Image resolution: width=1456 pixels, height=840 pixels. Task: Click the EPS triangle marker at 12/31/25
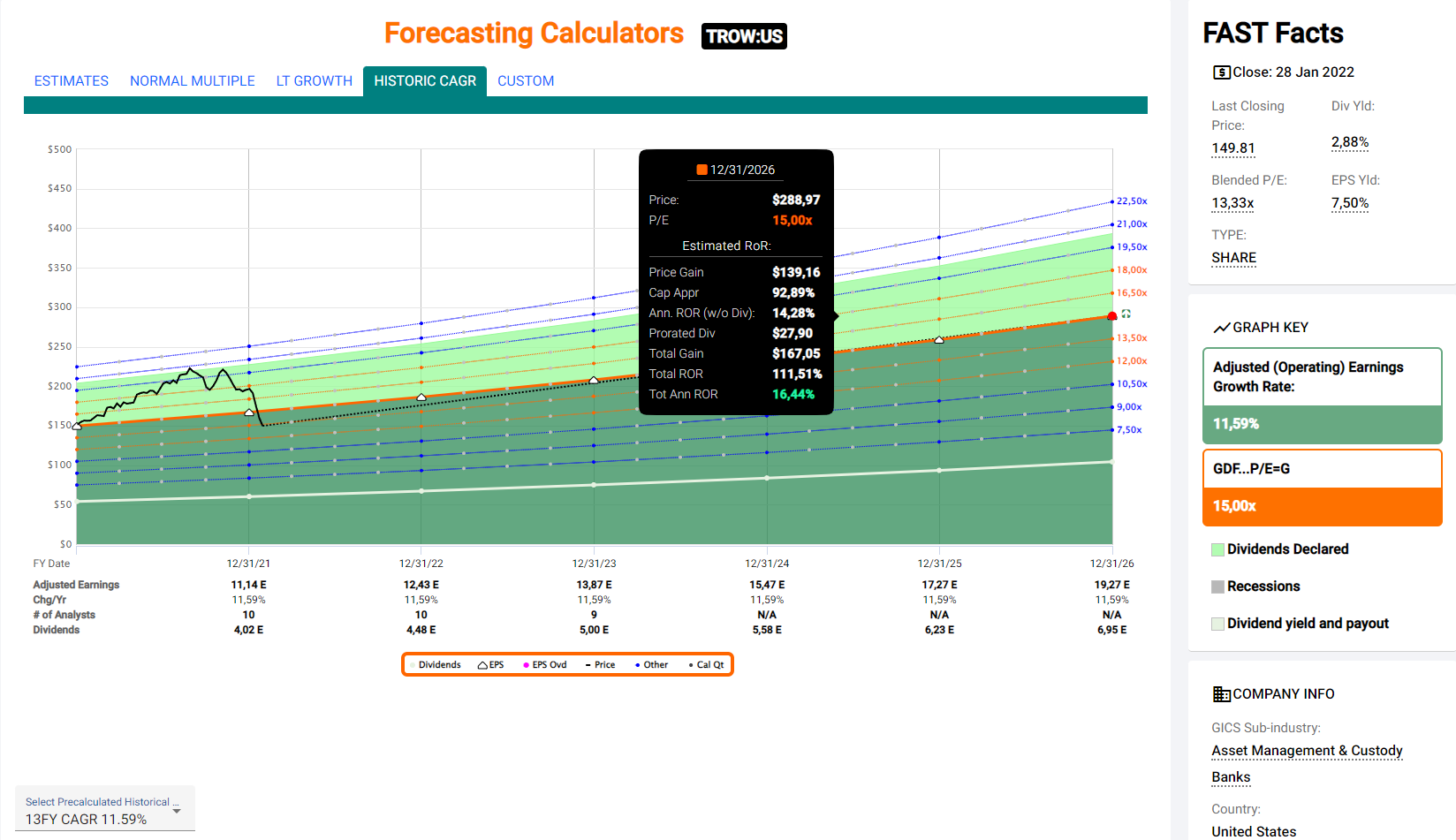[x=939, y=340]
